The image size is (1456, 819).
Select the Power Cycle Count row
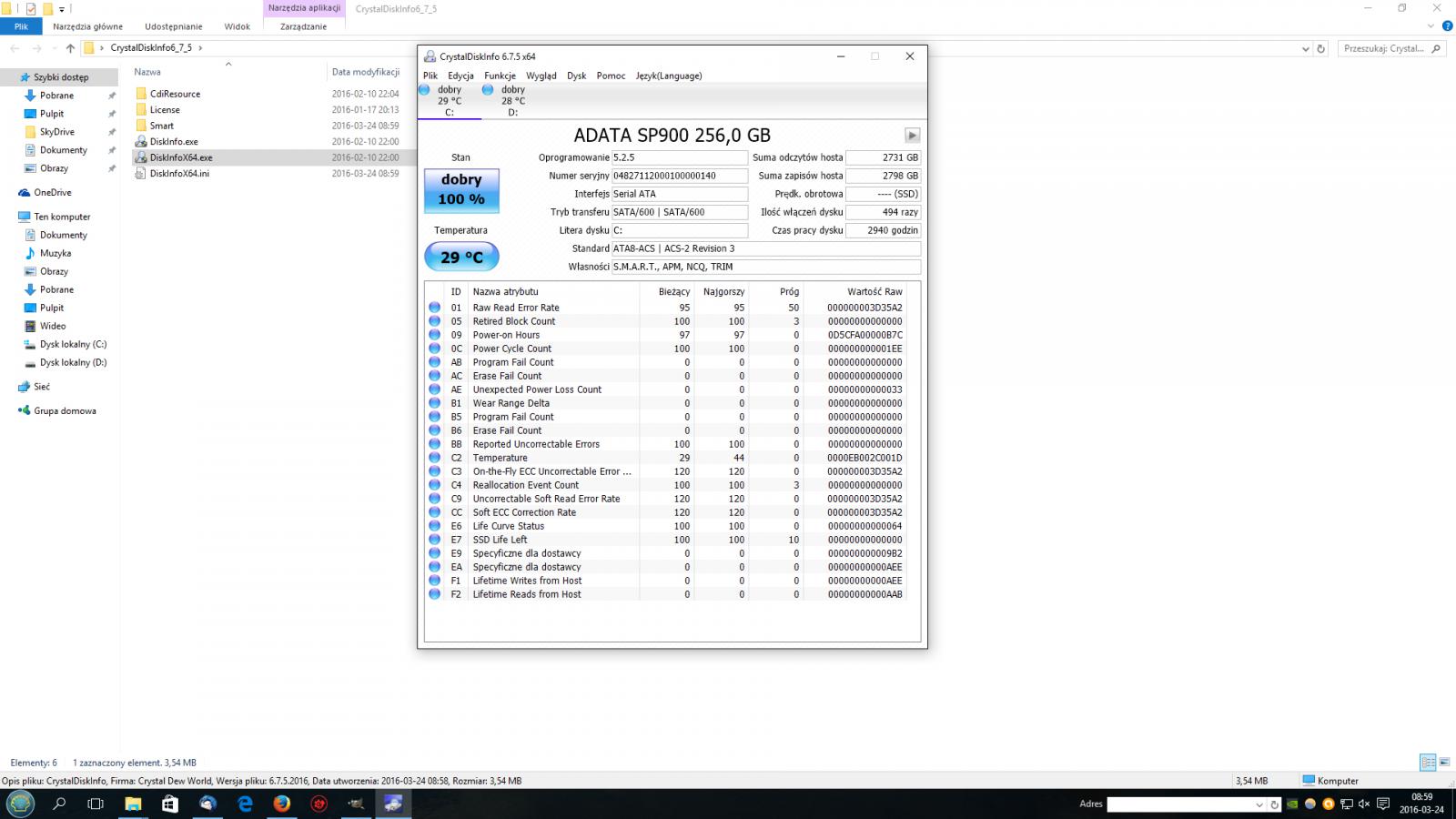point(665,349)
